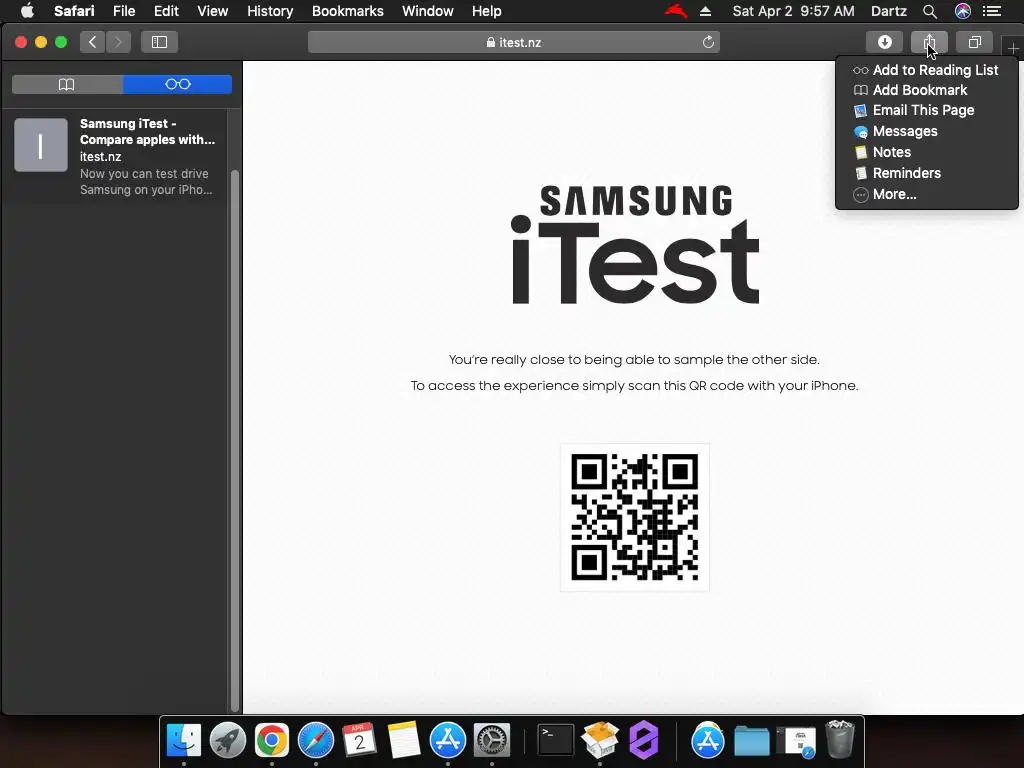Click the forward navigation arrow

118,42
